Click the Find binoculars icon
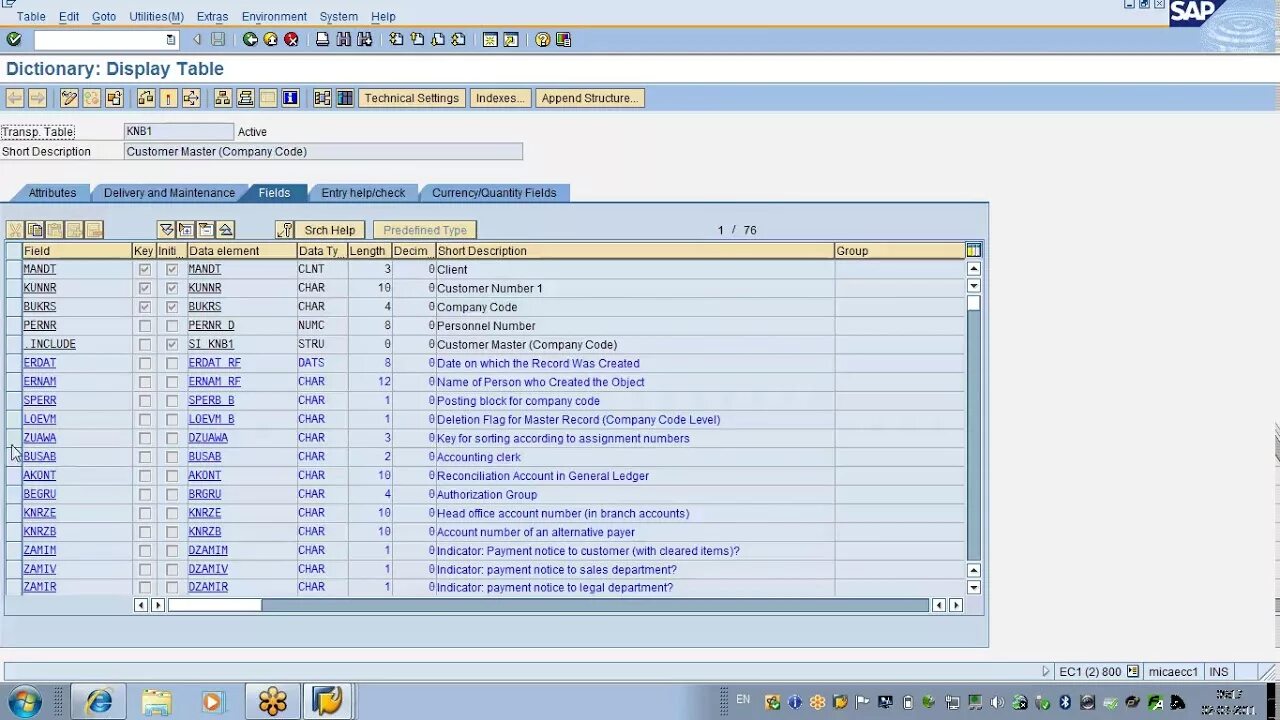1280x720 pixels. tap(344, 39)
